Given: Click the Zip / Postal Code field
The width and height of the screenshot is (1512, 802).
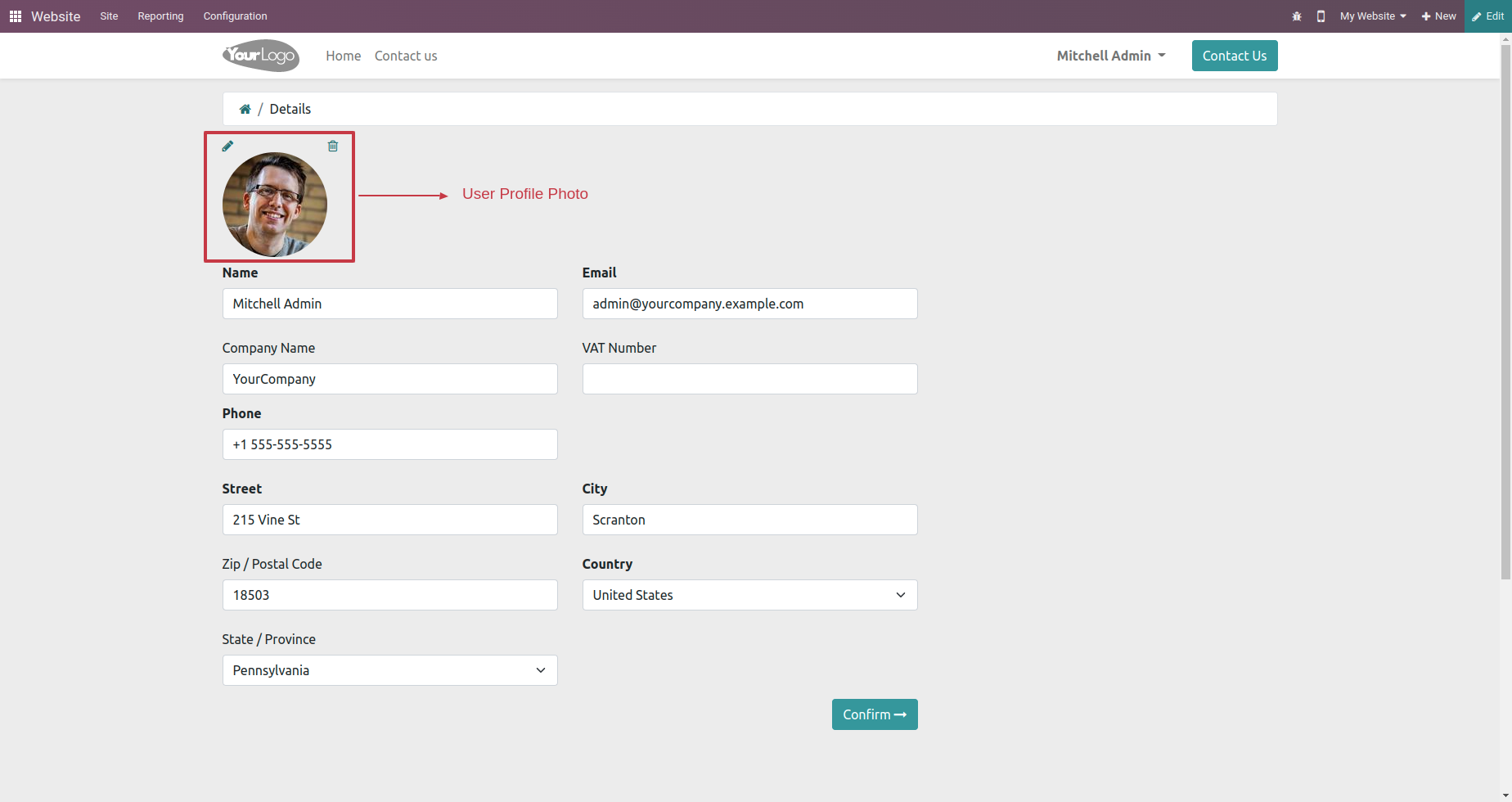Looking at the screenshot, I should click(389, 595).
